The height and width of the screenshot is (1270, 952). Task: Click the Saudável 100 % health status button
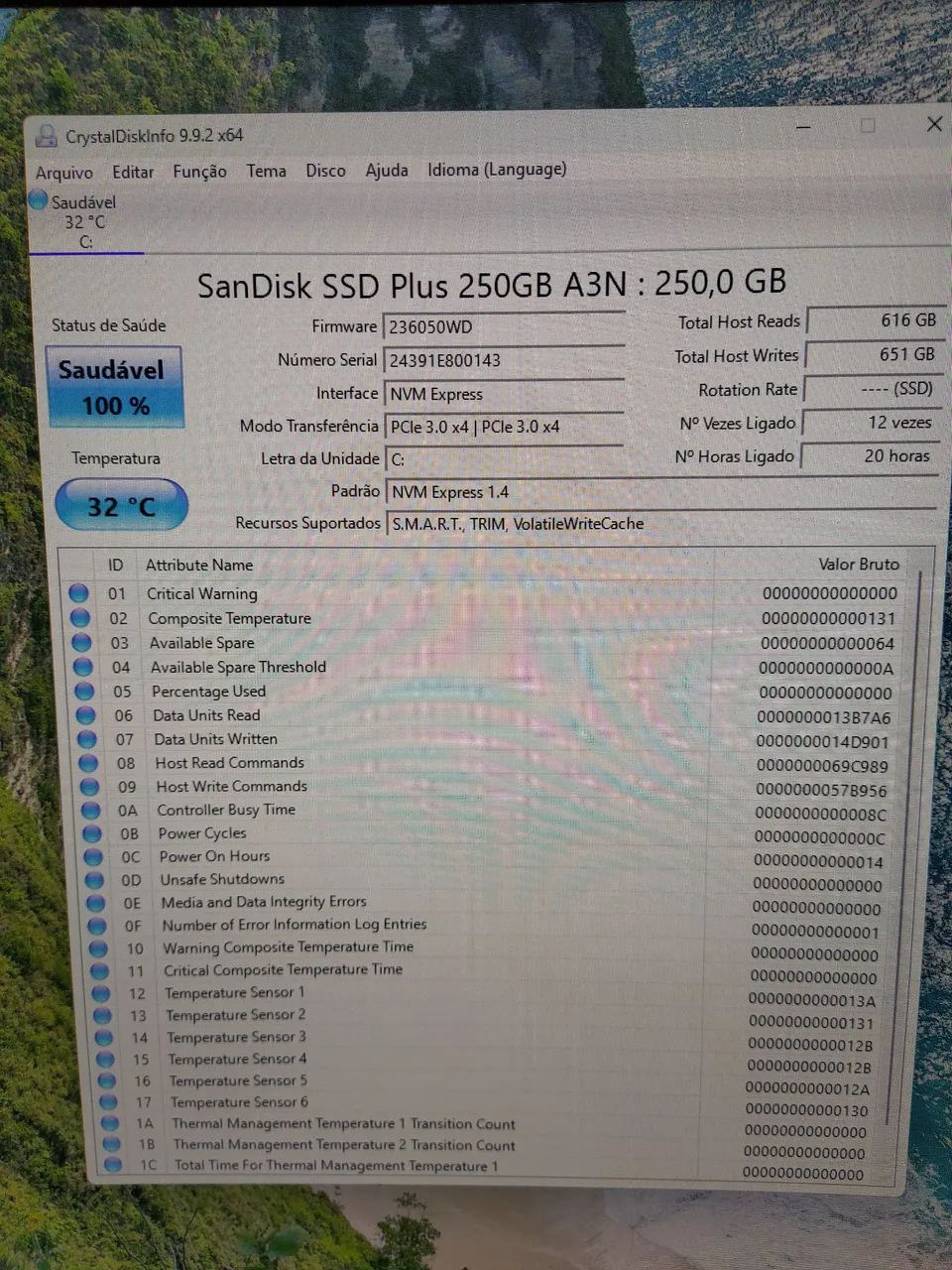(114, 387)
